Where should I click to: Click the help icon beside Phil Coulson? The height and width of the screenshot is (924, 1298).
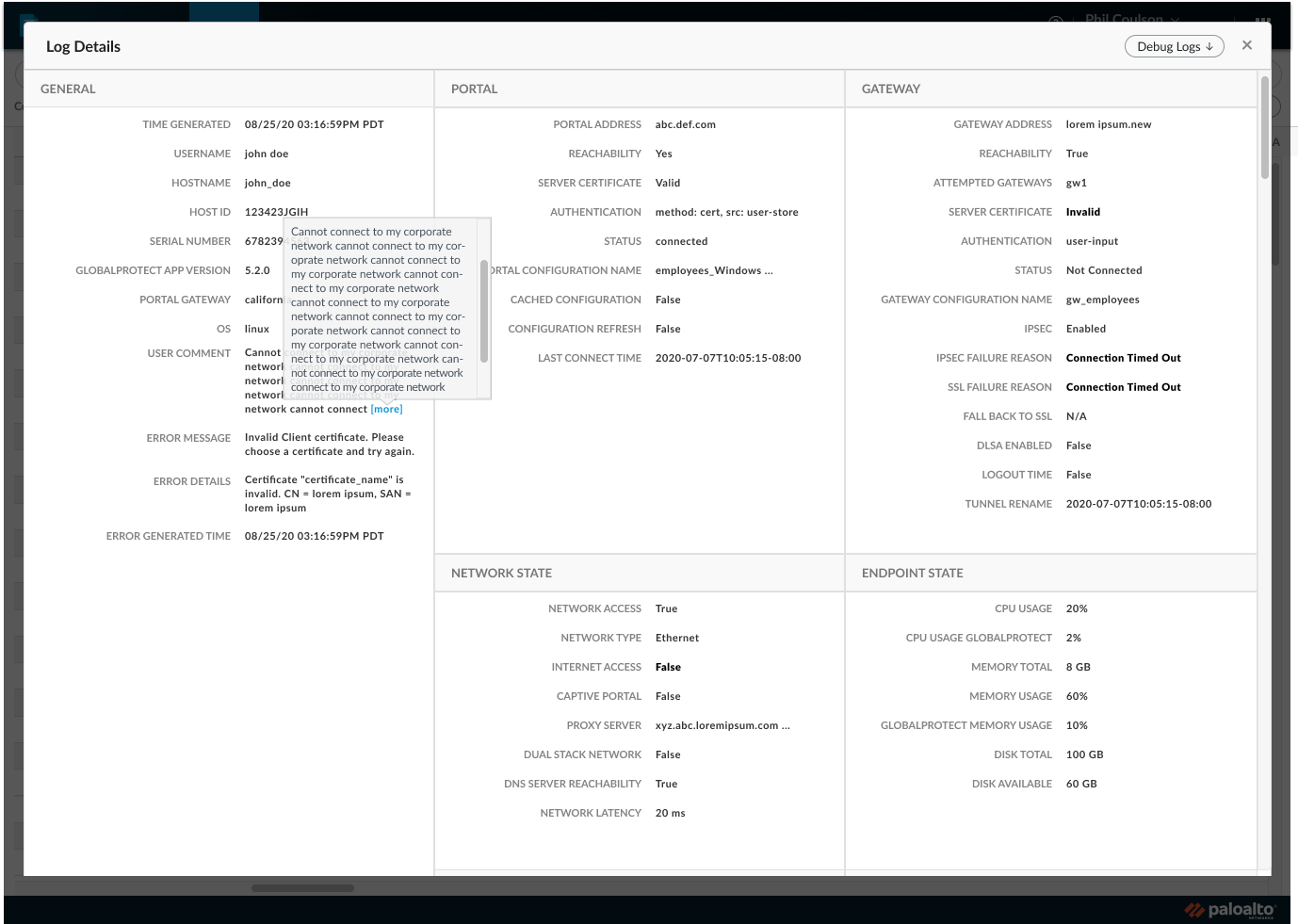(x=1056, y=19)
